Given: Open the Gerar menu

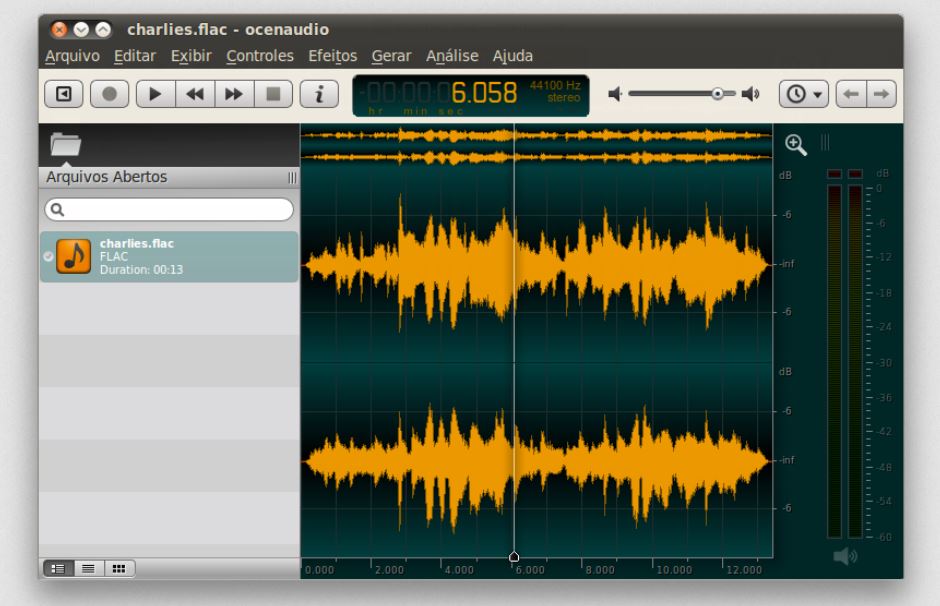Looking at the screenshot, I should point(391,56).
